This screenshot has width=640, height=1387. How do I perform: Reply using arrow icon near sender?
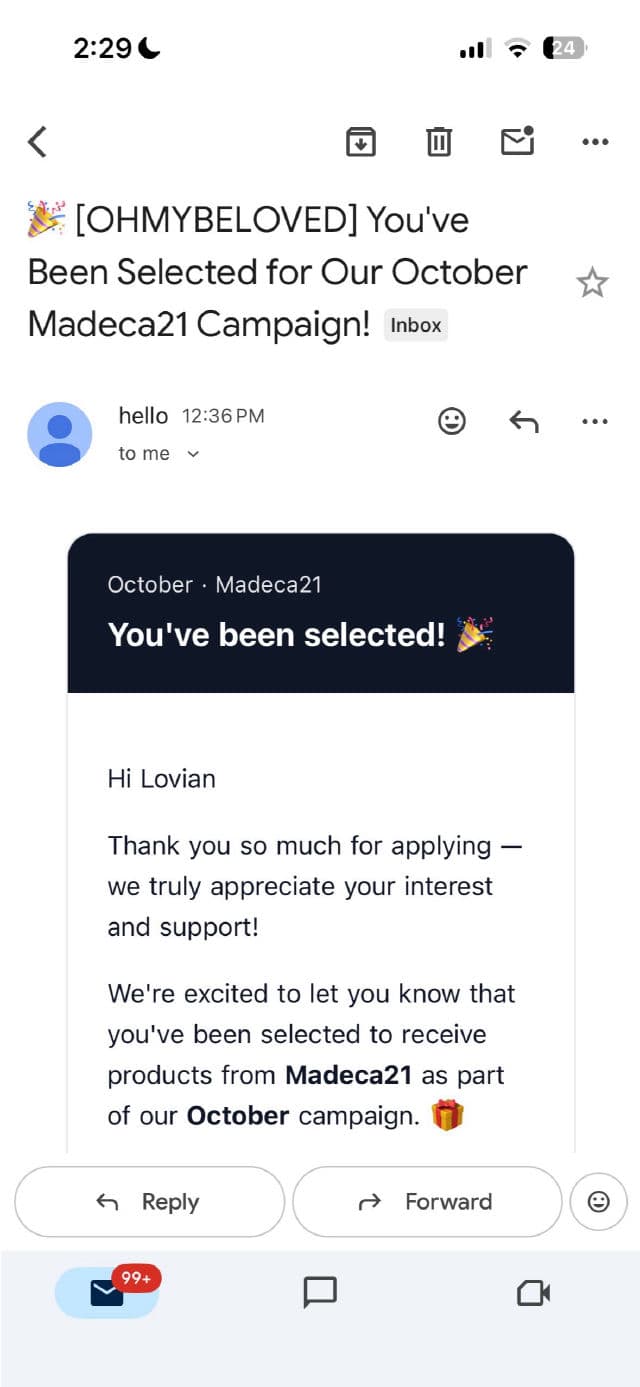pyautogui.click(x=523, y=422)
